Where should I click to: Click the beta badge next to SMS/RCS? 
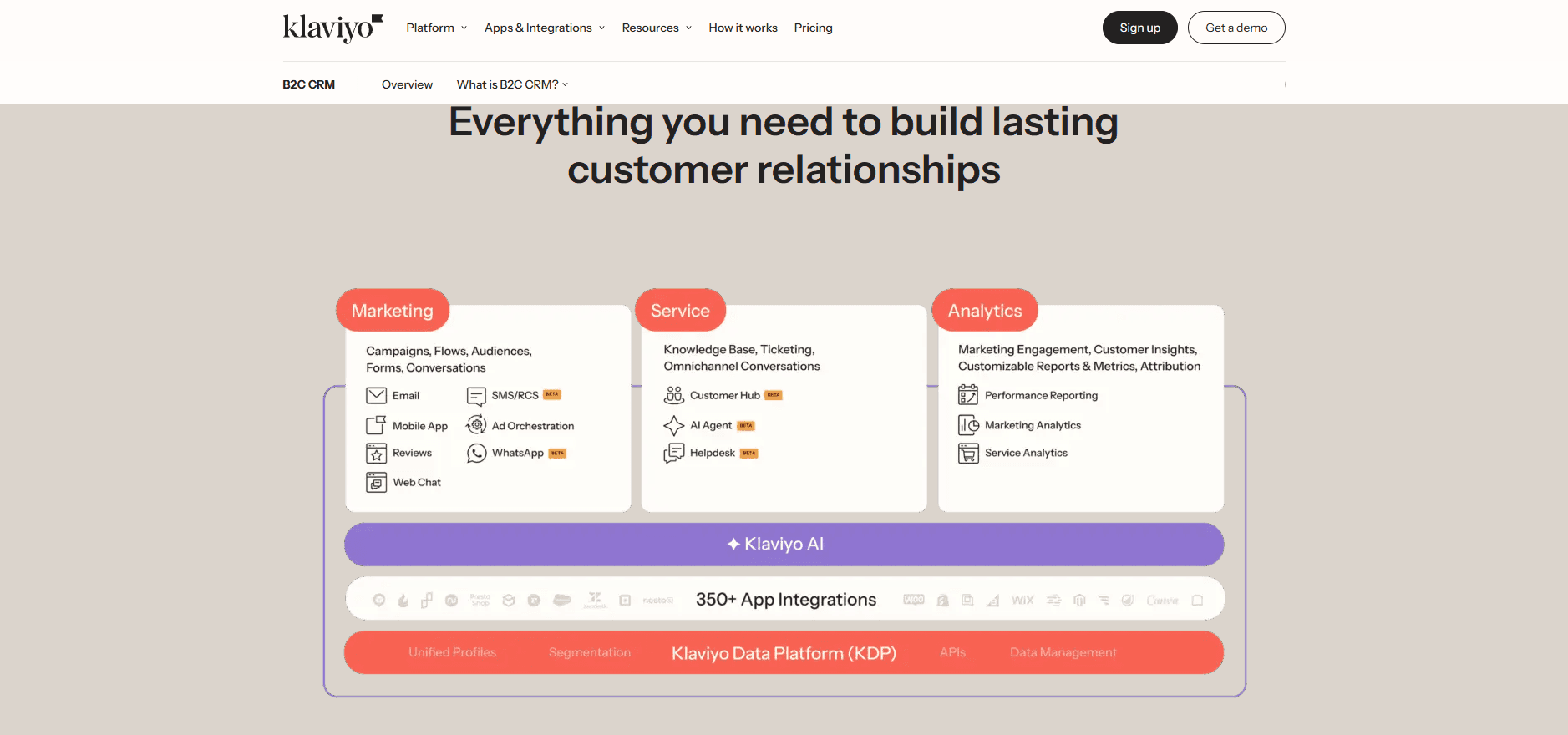[552, 394]
